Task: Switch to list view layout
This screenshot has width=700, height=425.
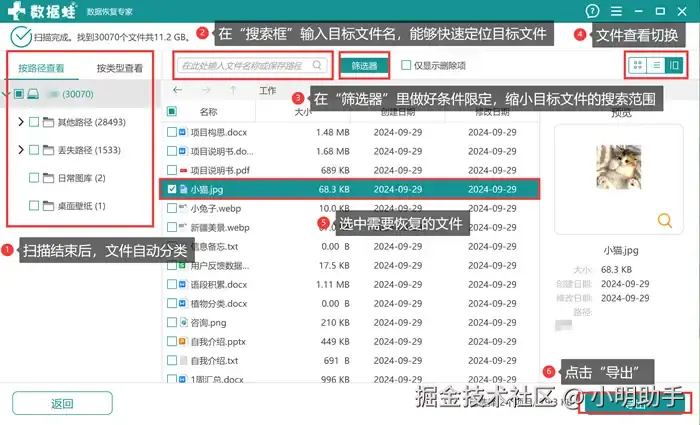Action: click(x=656, y=66)
